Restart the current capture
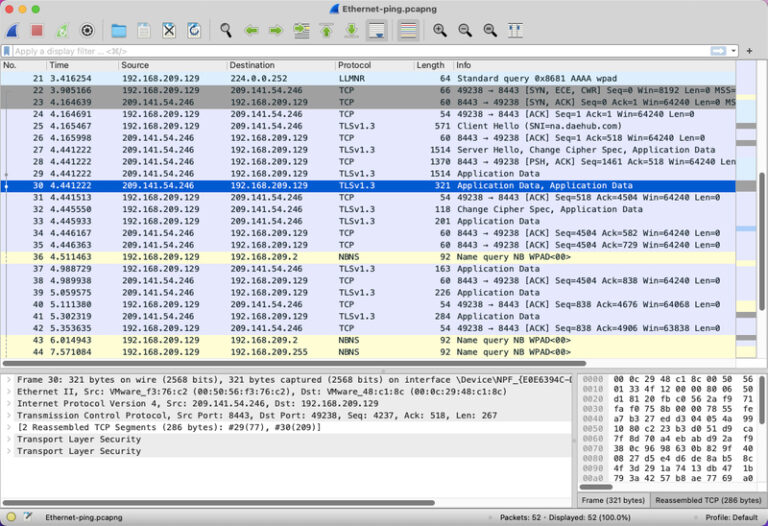 click(x=62, y=31)
